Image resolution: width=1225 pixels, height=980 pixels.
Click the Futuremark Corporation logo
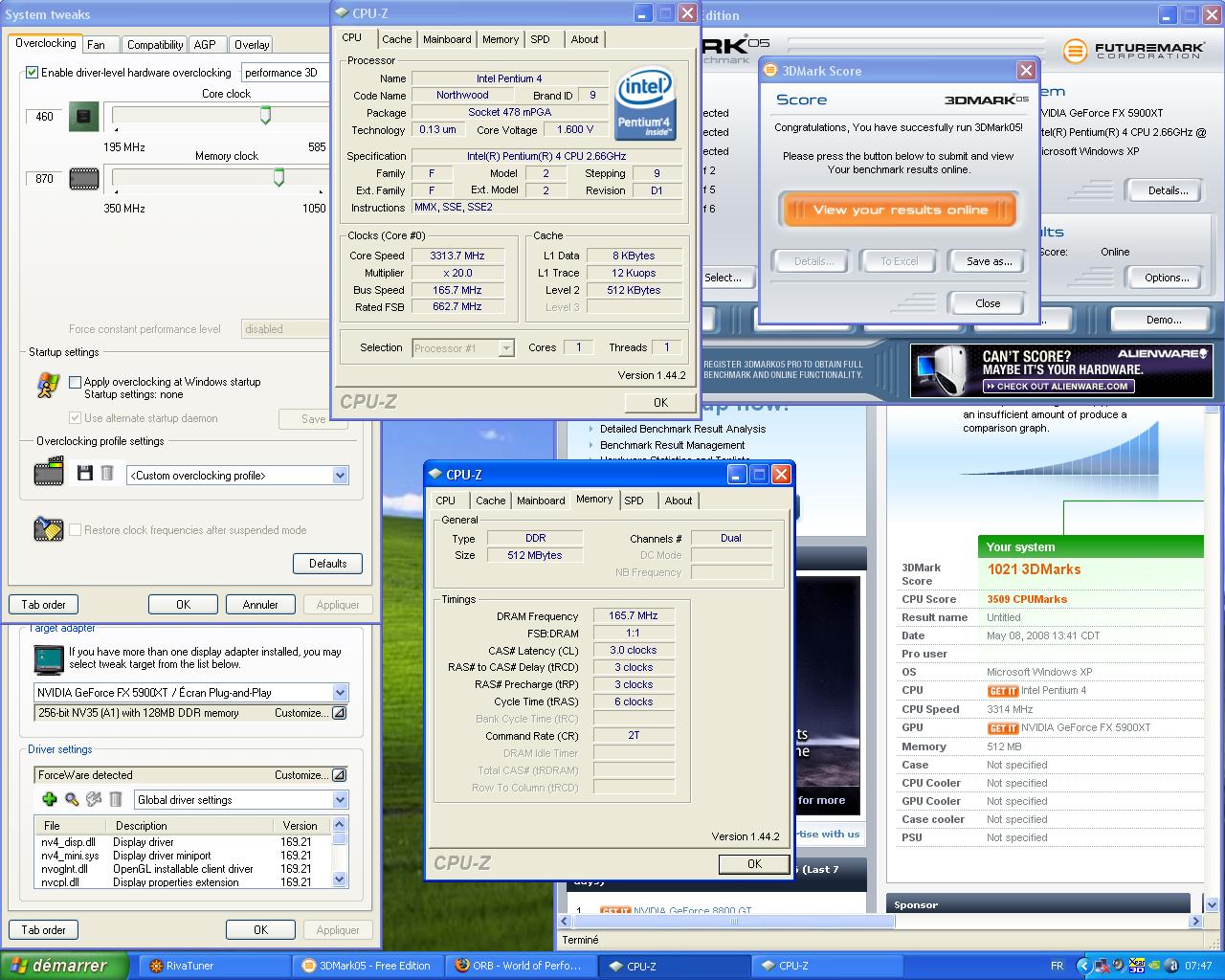(x=1132, y=50)
